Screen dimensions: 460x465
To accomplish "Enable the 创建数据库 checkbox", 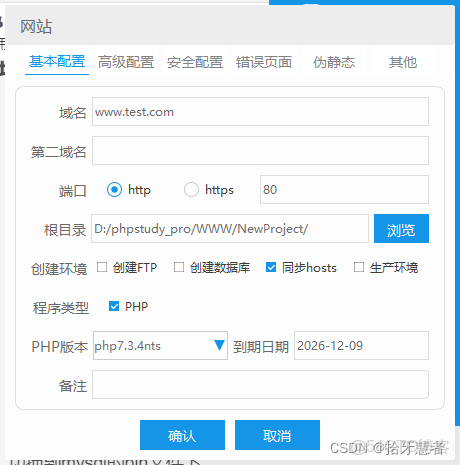I will coord(179,267).
